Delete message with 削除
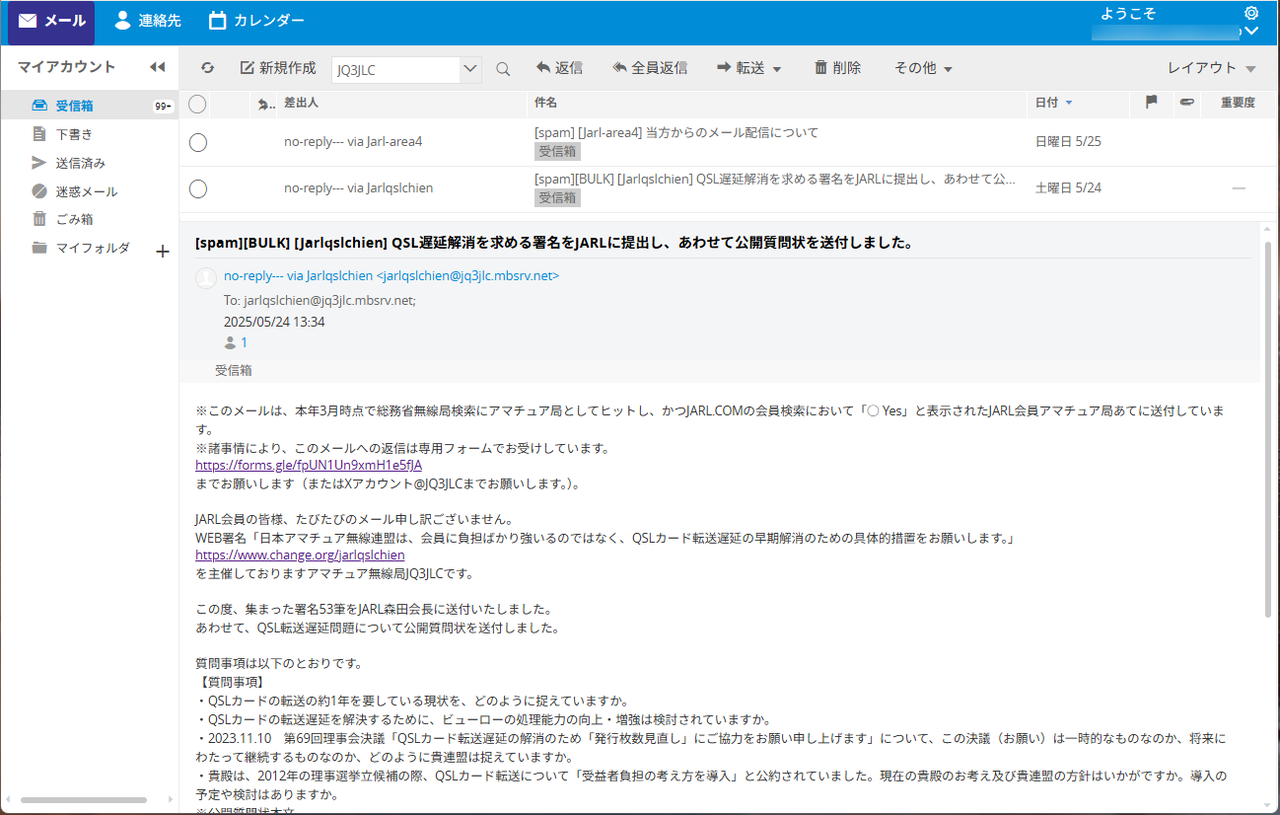This screenshot has height=815, width=1280. tap(837, 68)
